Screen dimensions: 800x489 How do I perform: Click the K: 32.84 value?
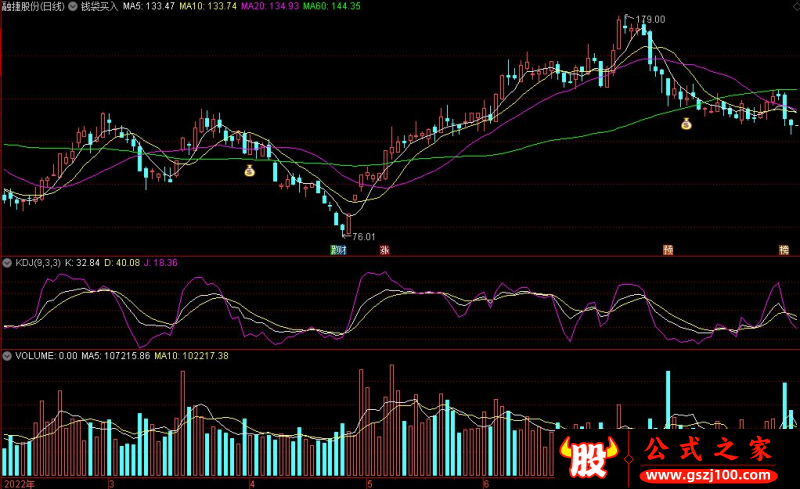coord(82,263)
